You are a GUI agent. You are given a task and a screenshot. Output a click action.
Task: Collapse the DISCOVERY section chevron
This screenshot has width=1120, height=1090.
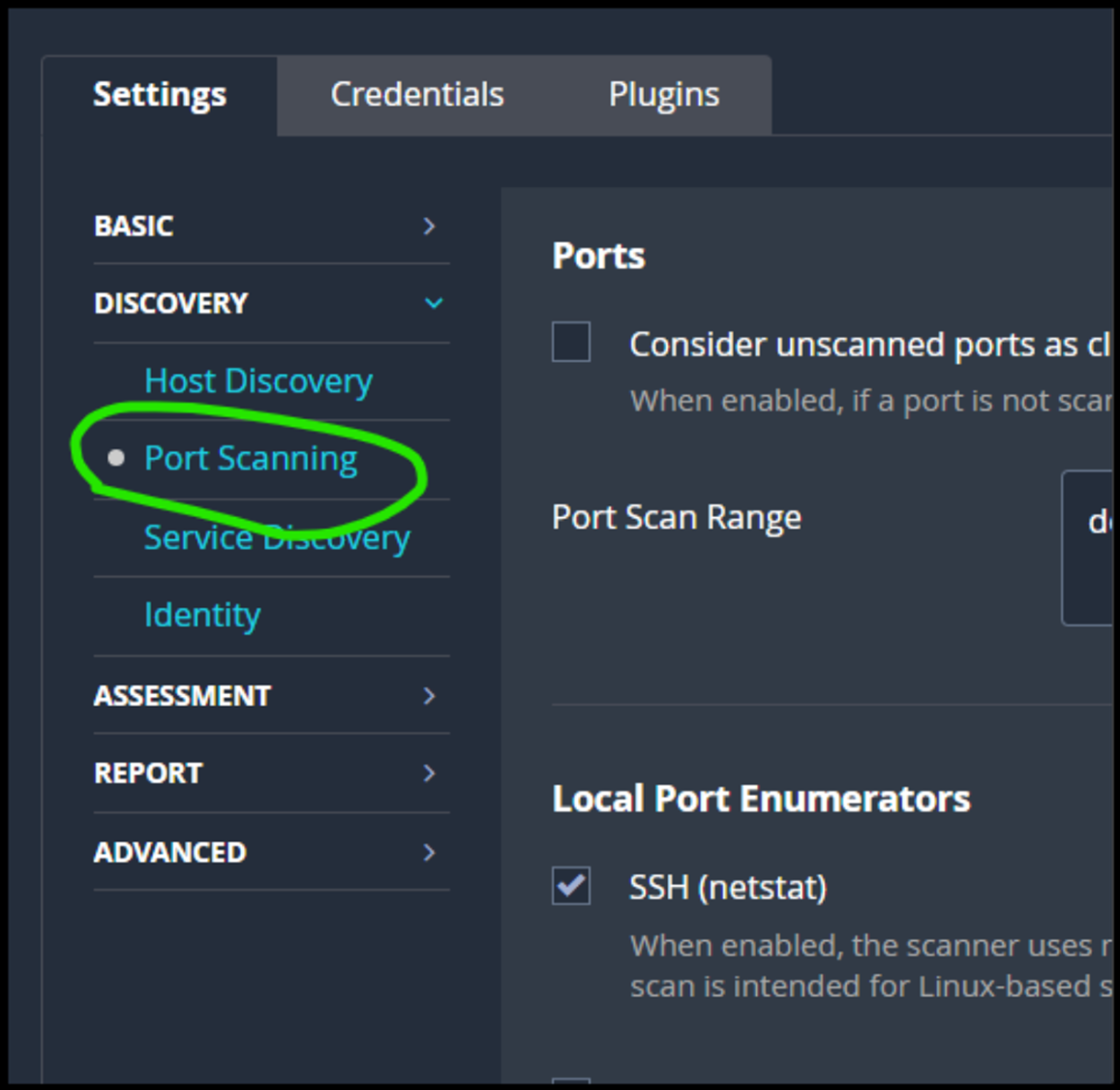coord(434,304)
